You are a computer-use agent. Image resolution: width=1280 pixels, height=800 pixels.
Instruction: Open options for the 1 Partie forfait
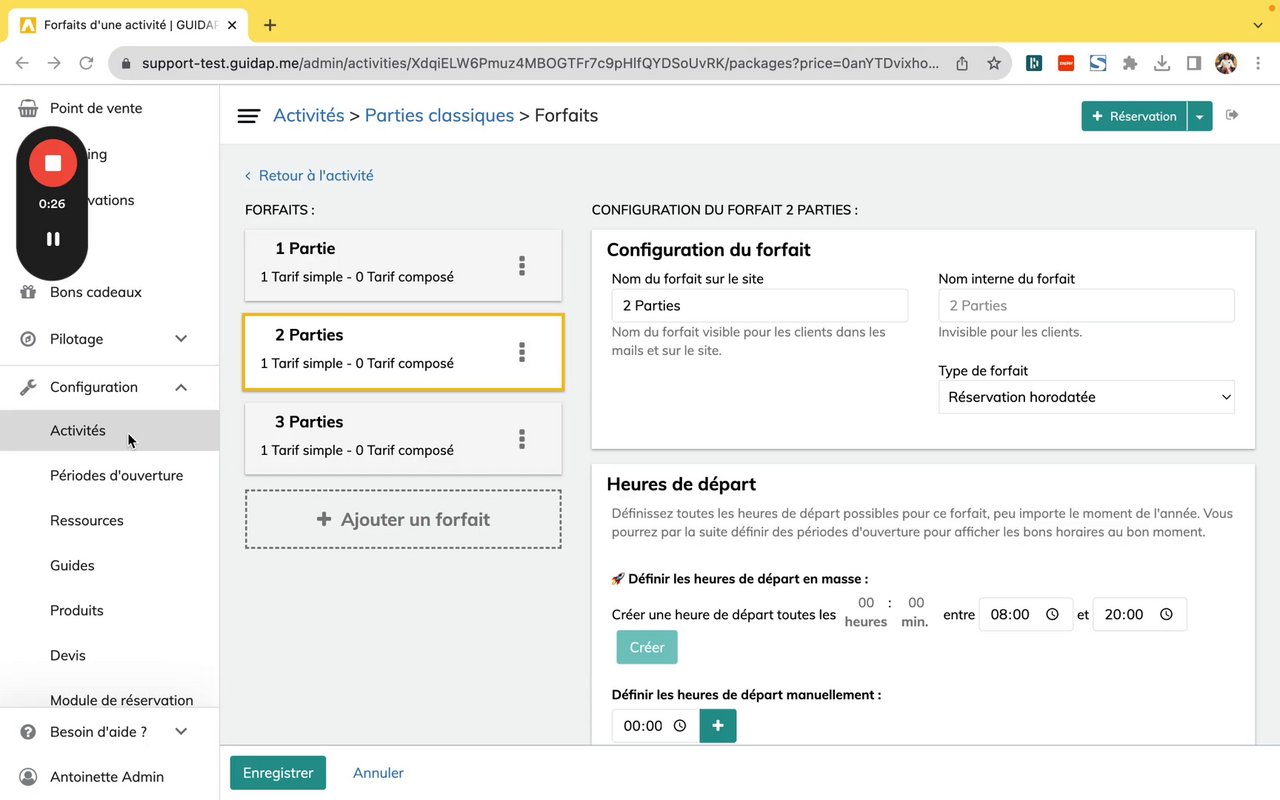click(522, 265)
